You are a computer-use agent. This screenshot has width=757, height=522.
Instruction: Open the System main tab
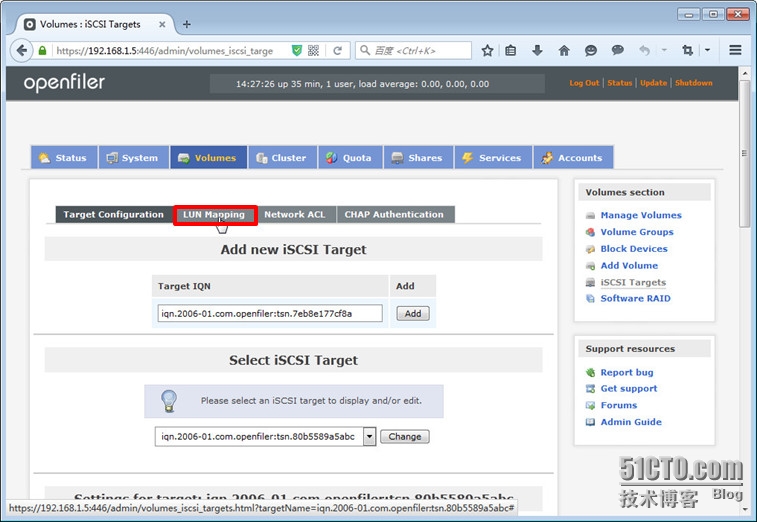point(134,157)
